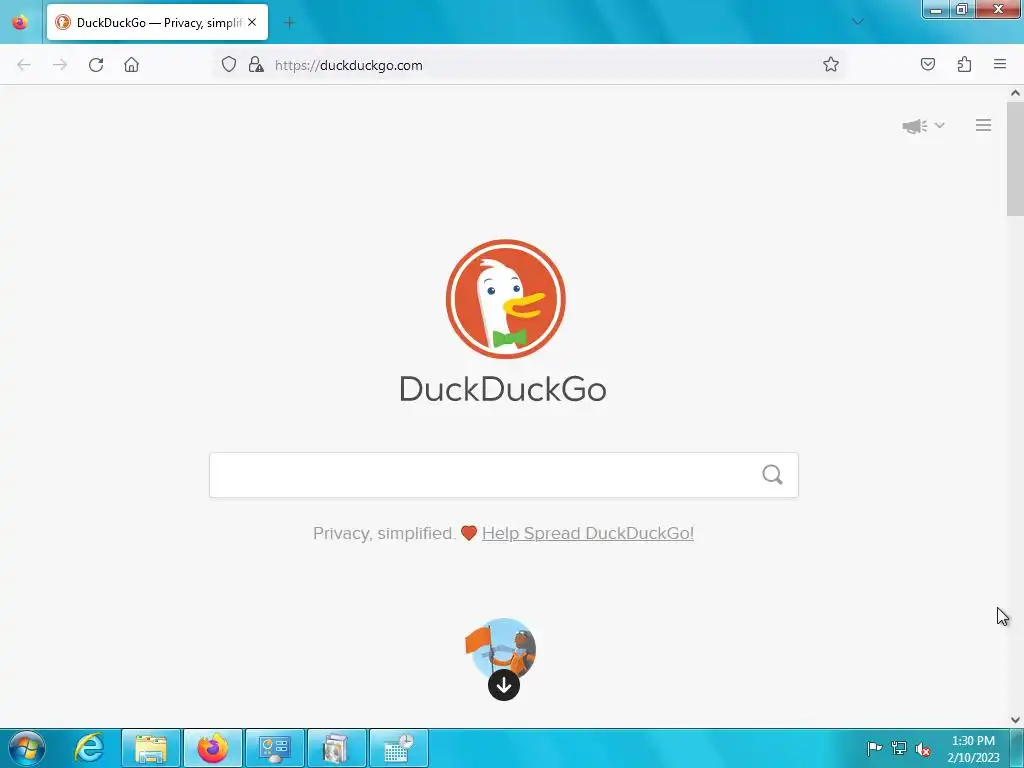This screenshot has width=1024, height=768.
Task: Open the Firefox home page icon
Action: (131, 65)
